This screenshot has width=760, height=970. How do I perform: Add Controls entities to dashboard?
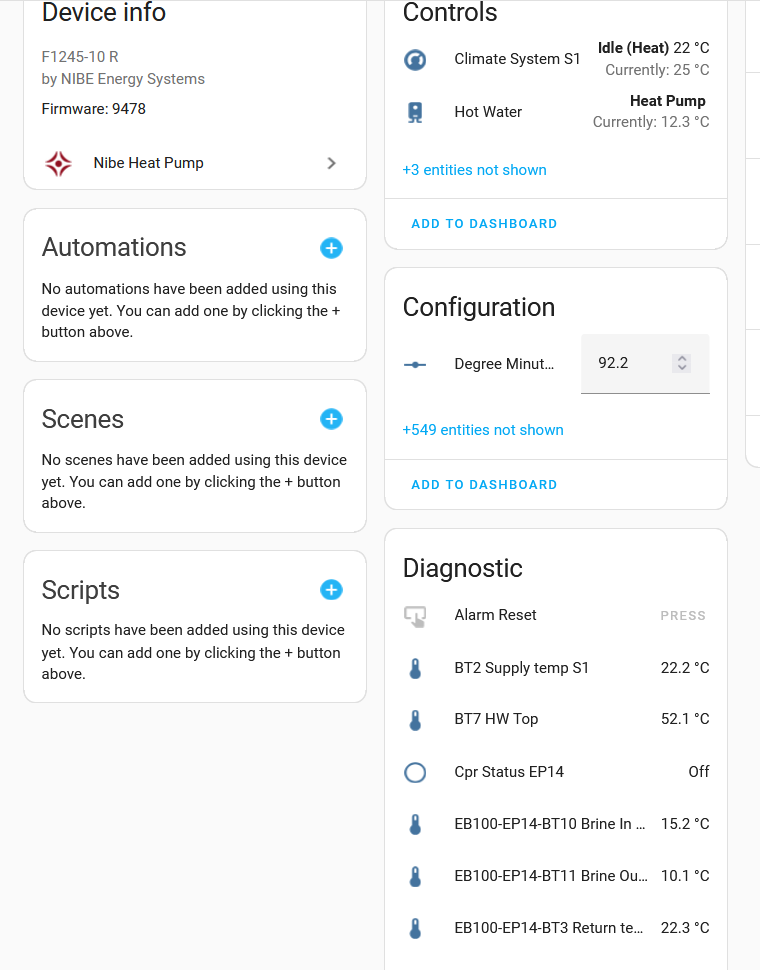tap(484, 224)
